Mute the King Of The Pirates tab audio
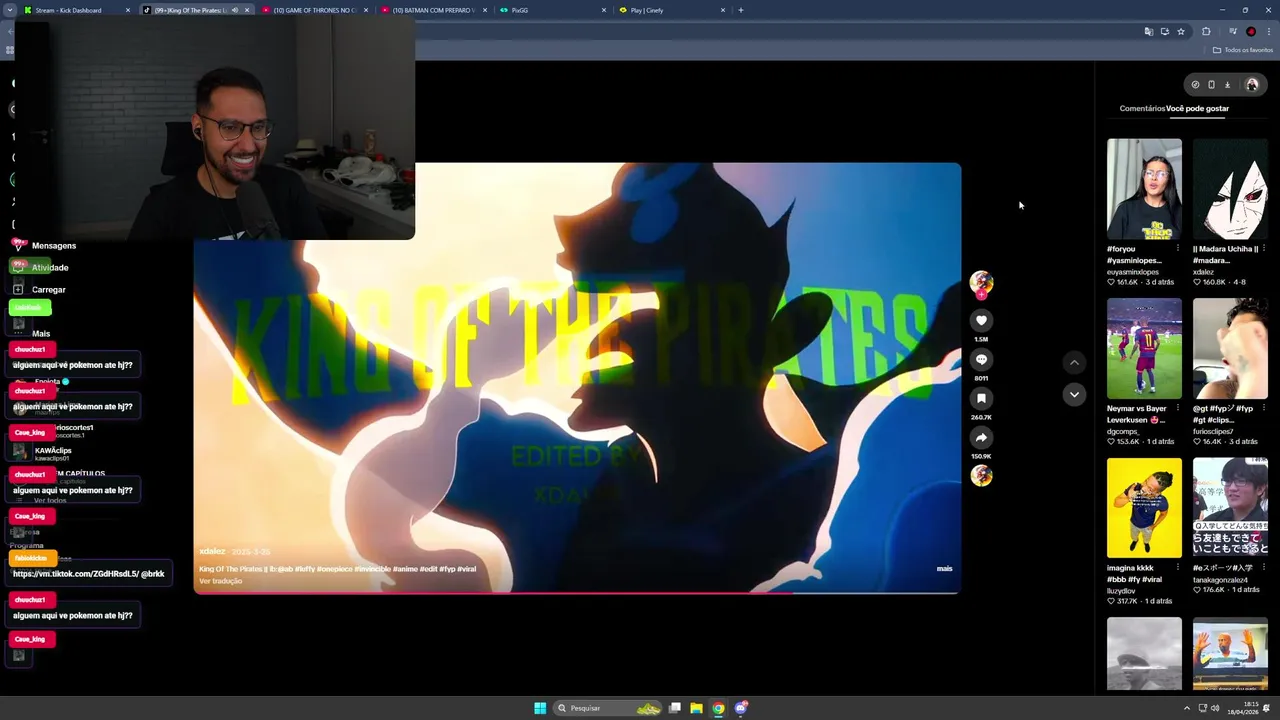 pos(235,10)
